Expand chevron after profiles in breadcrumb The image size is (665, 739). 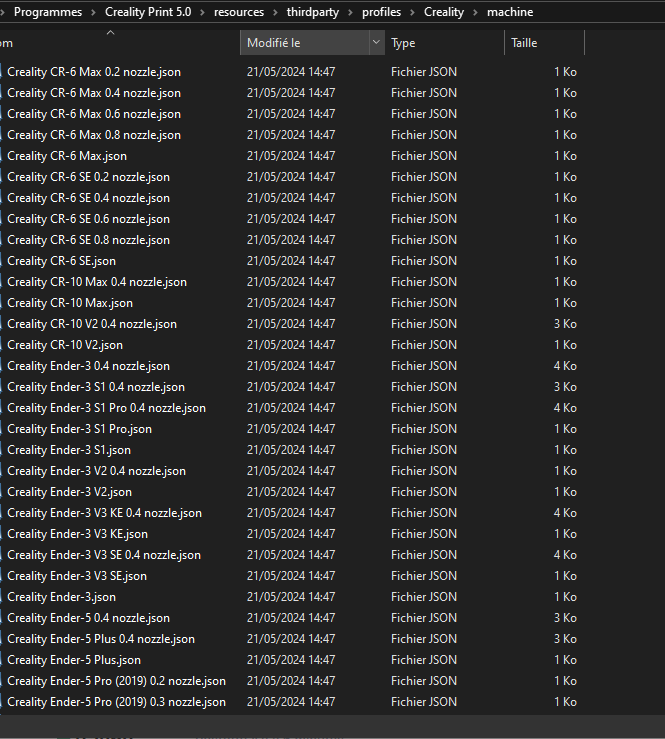point(412,12)
